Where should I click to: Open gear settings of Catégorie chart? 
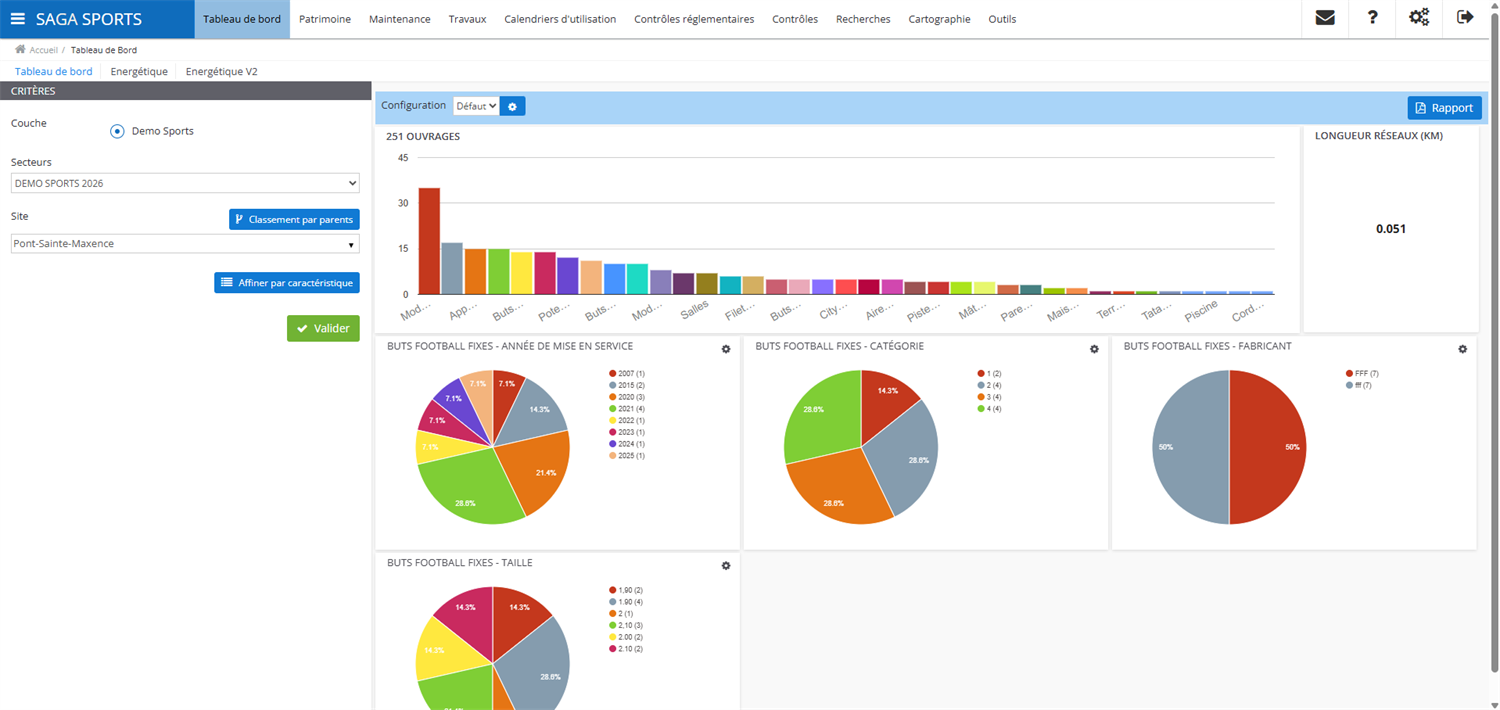[x=1094, y=349]
